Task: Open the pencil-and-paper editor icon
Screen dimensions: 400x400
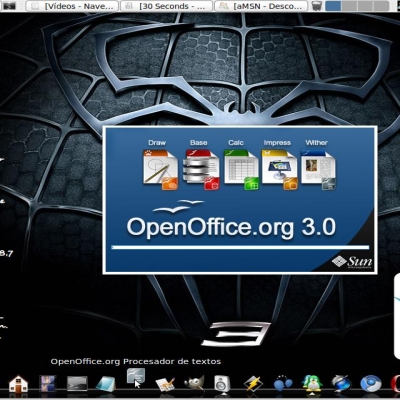Action: point(165,384)
